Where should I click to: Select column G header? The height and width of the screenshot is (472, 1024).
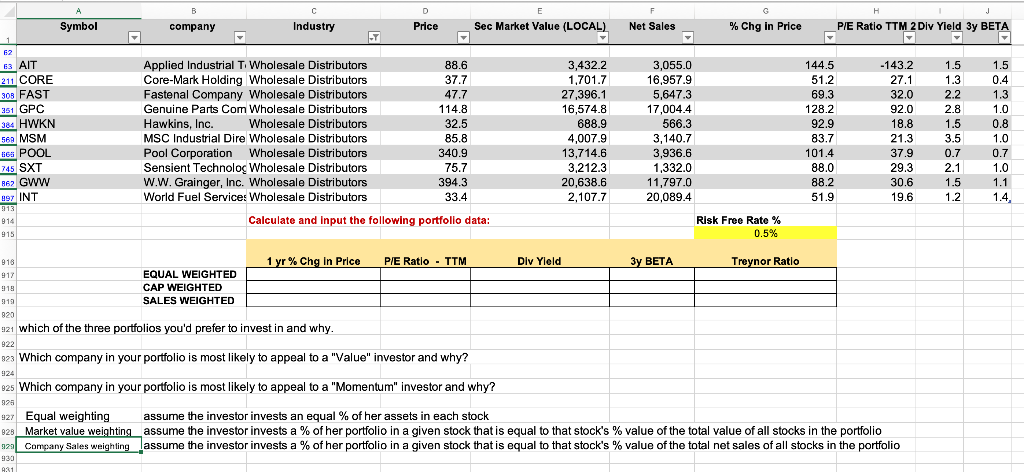coord(765,11)
